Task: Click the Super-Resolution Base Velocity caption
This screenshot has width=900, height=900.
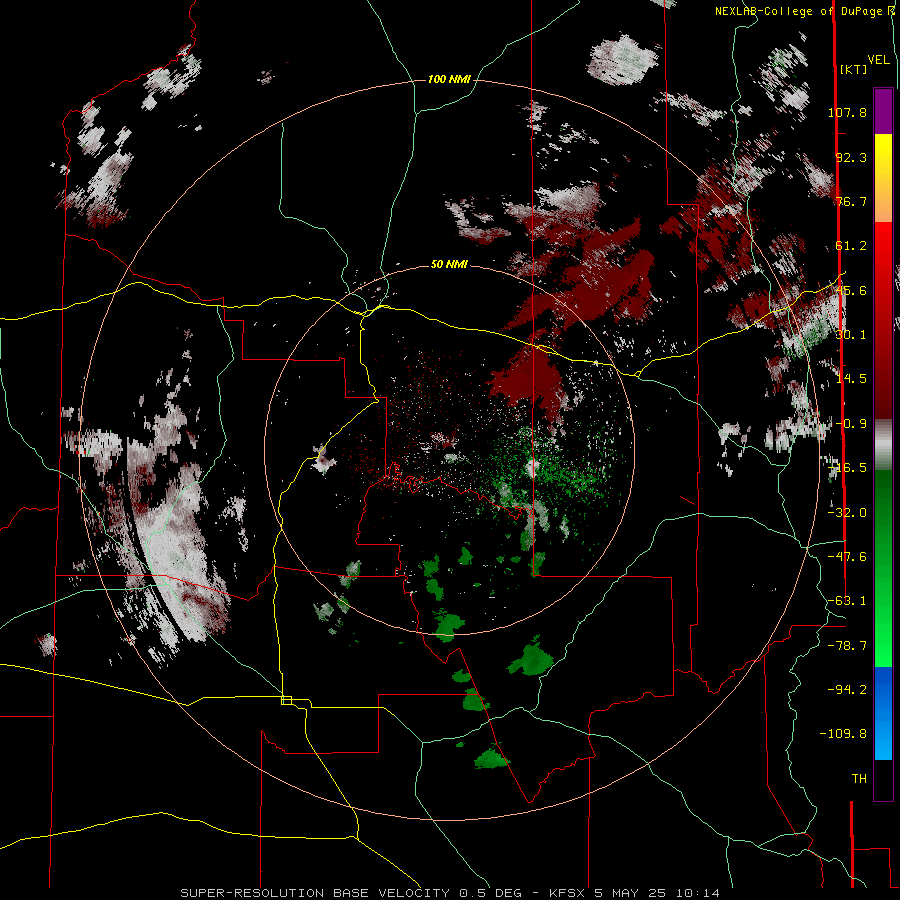Action: coord(449,893)
